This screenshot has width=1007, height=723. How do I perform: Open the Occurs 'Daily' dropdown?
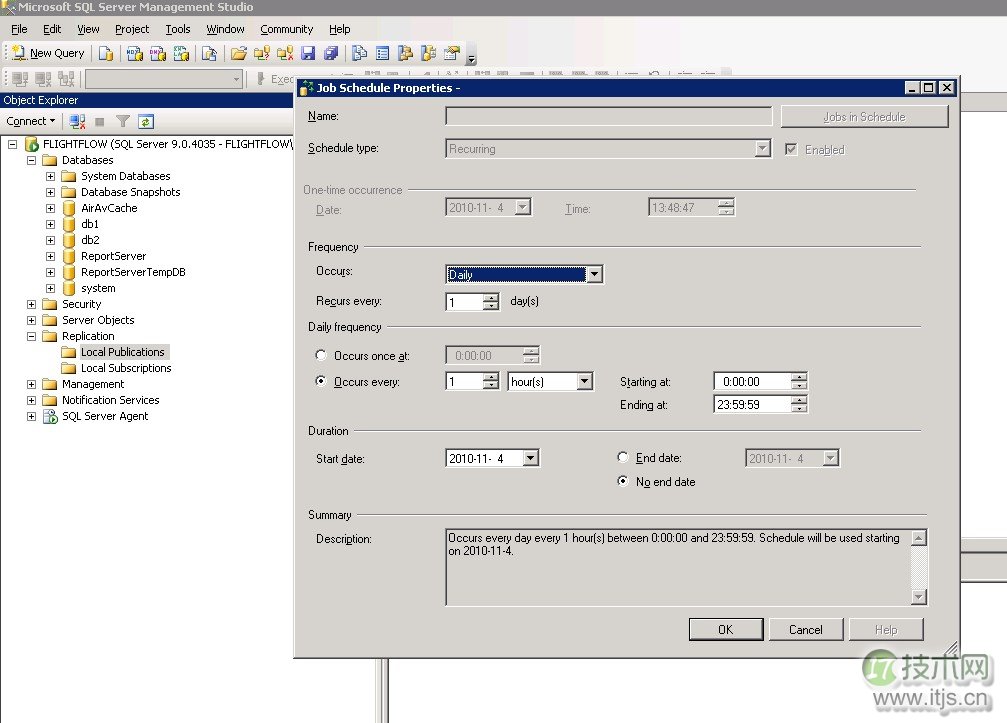pyautogui.click(x=595, y=274)
